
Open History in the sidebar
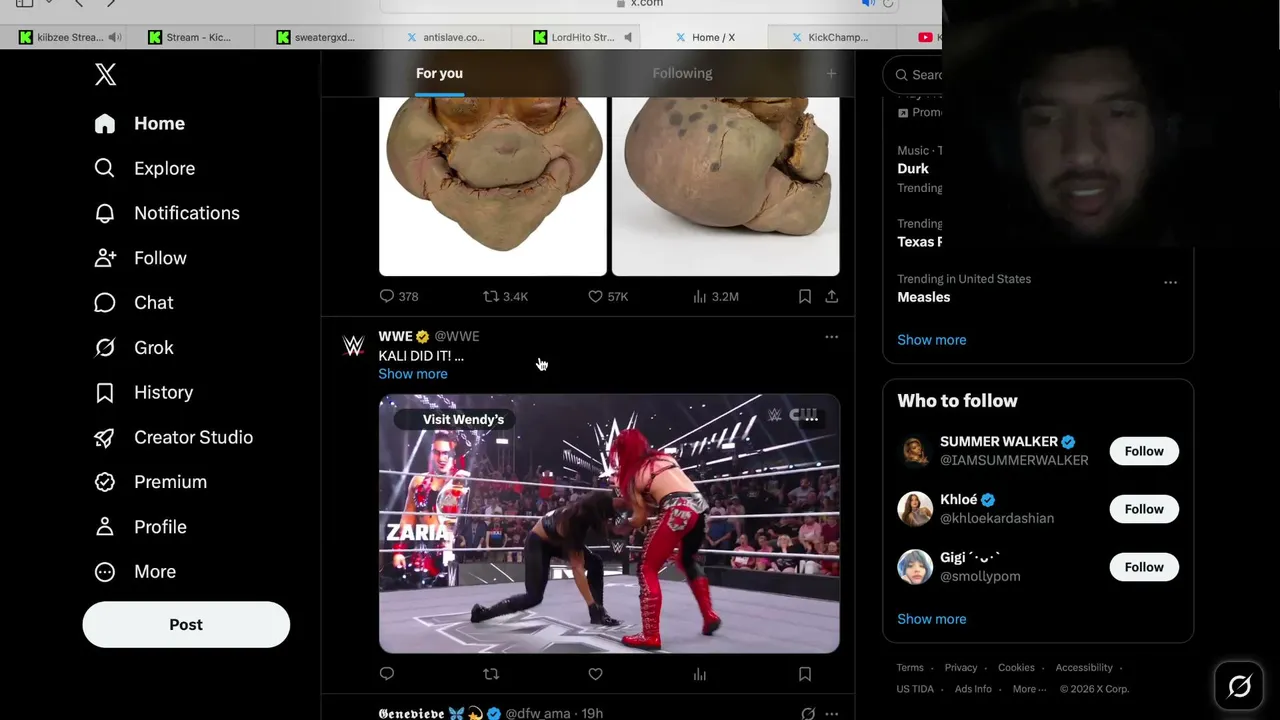coord(143,392)
